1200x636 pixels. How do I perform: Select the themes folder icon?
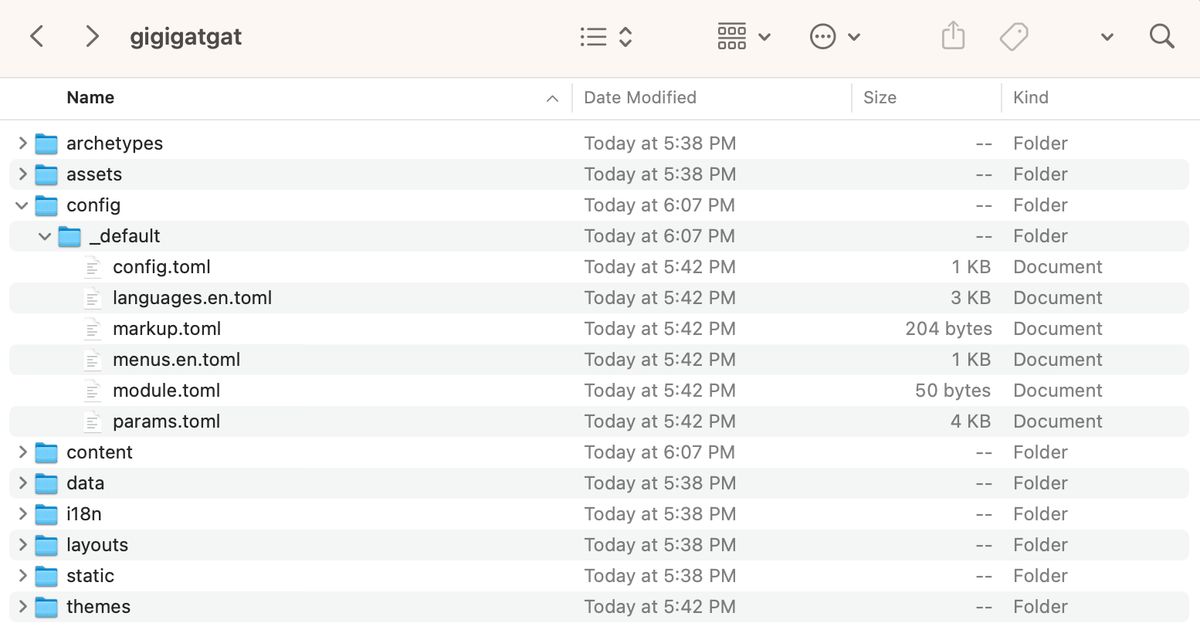click(x=46, y=608)
